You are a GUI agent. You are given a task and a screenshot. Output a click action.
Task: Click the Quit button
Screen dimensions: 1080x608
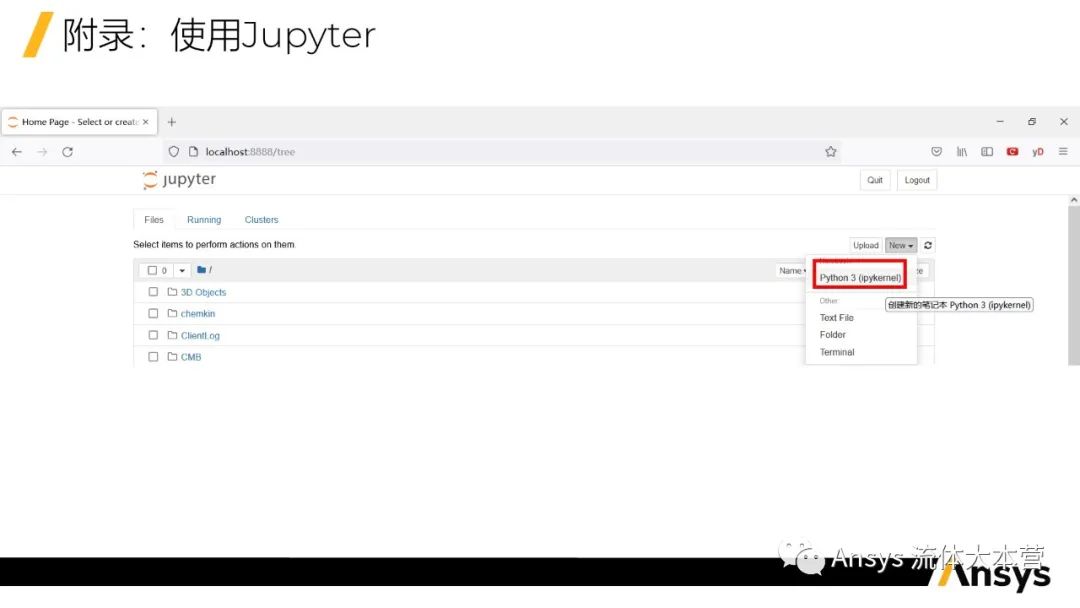(875, 180)
